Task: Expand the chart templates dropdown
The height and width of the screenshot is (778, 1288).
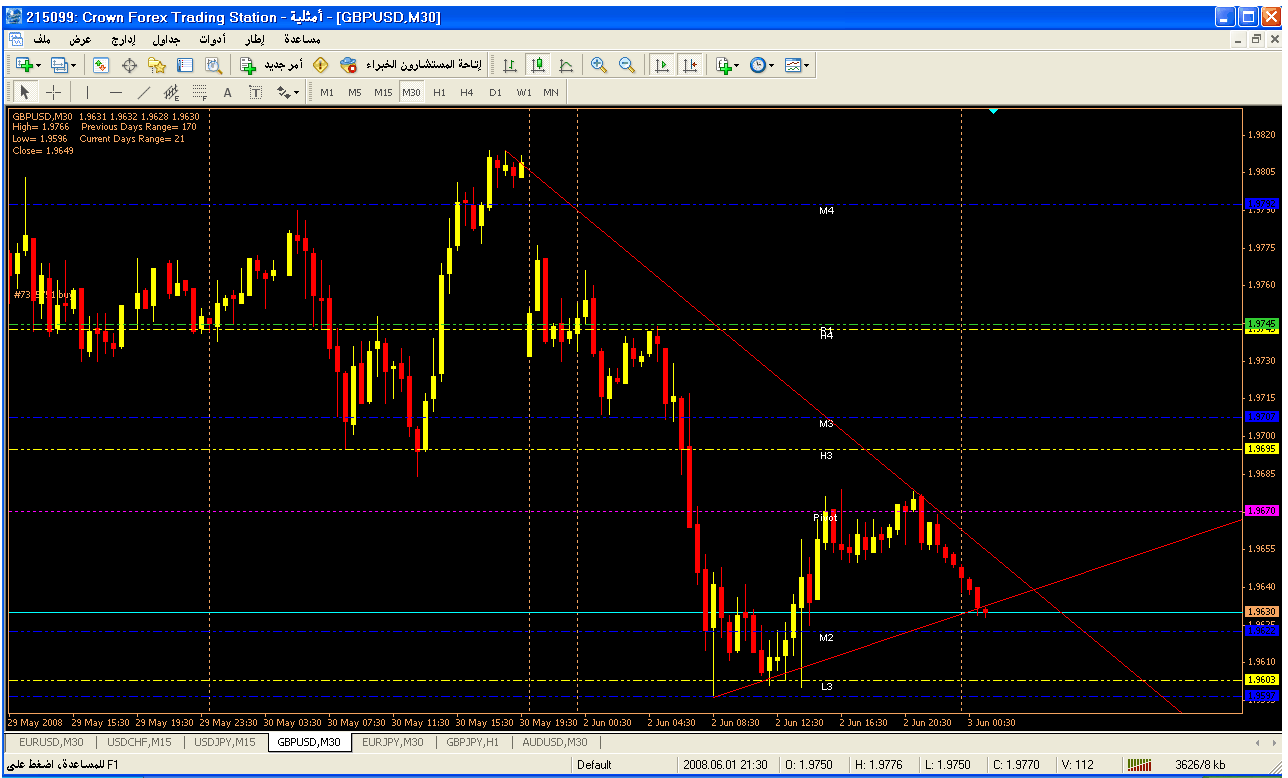Action: click(x=797, y=65)
